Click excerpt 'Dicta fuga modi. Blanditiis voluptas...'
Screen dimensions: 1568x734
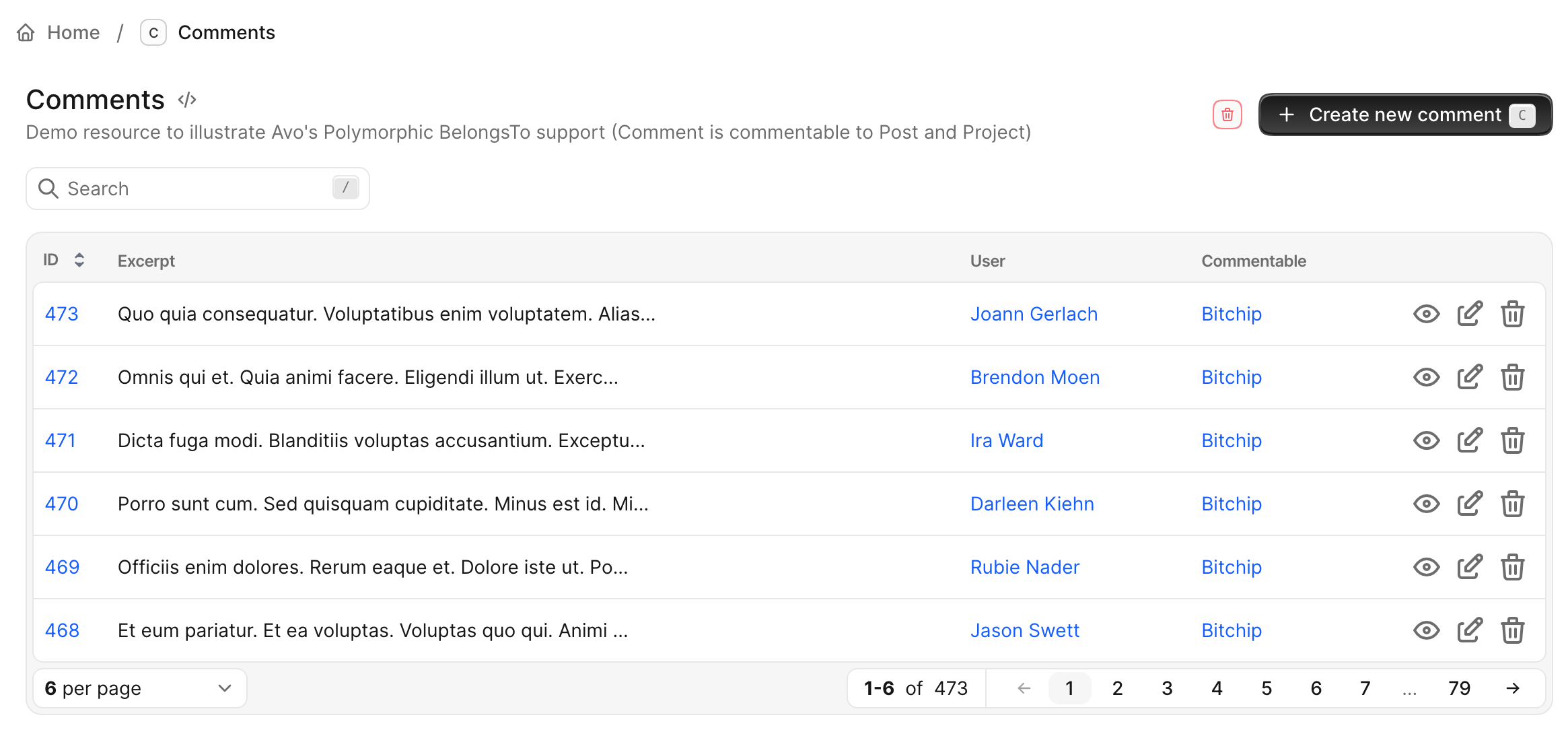coord(381,440)
